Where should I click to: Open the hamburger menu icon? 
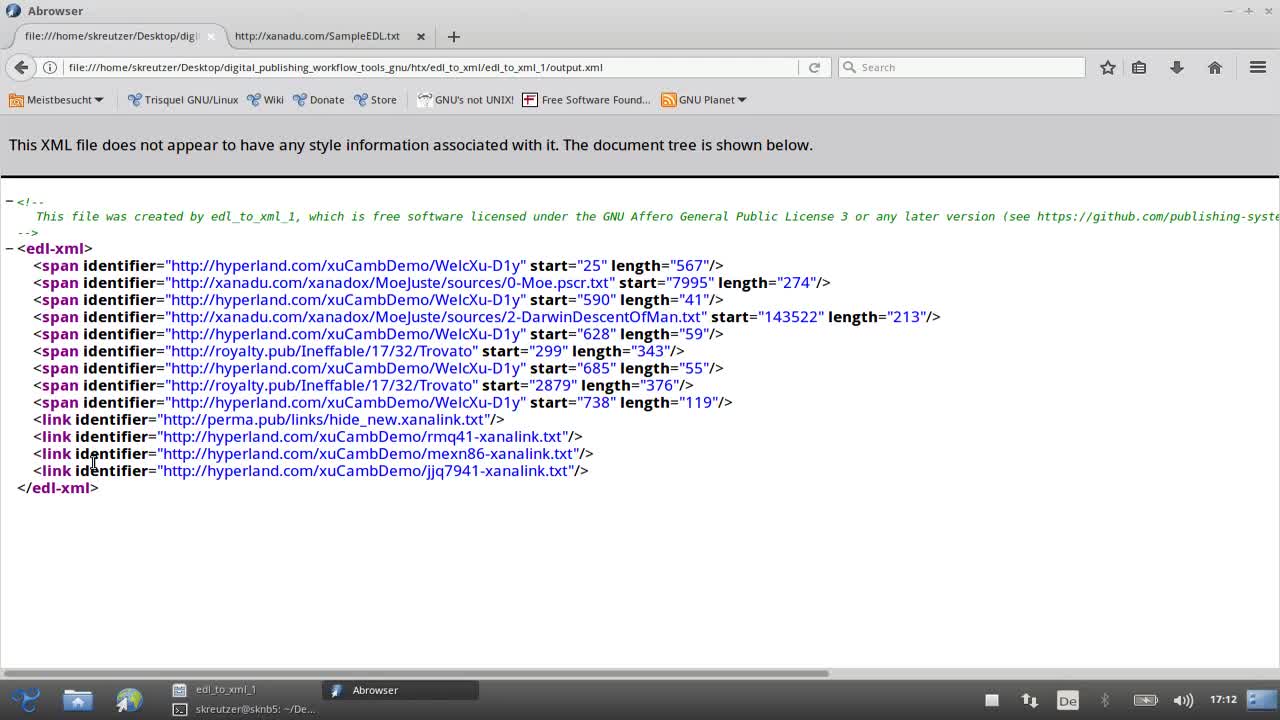coord(1258,67)
